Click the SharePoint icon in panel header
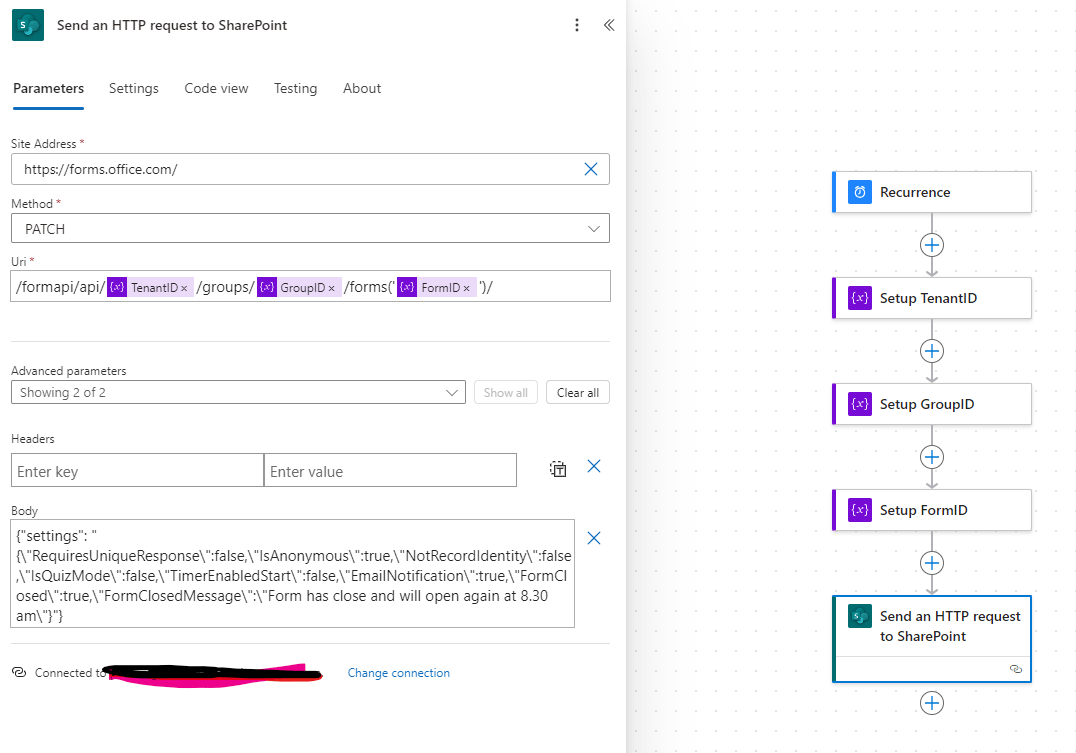Screen dimensions: 1076x753 click(28, 25)
